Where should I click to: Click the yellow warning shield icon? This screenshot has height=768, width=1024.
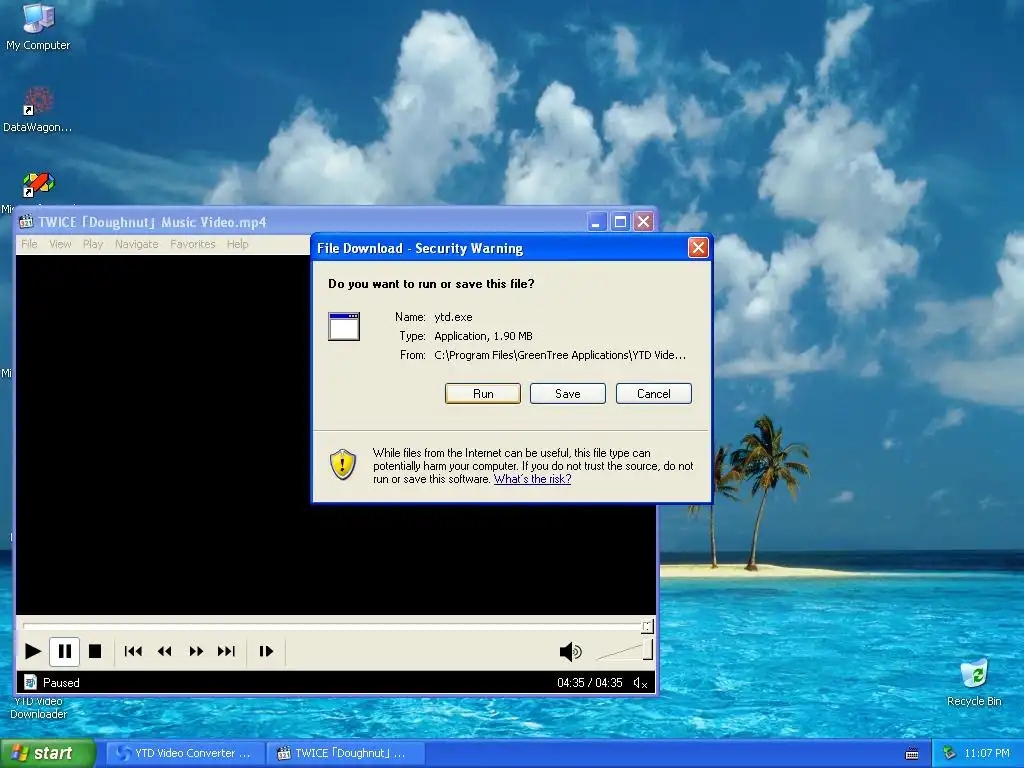pyautogui.click(x=343, y=464)
